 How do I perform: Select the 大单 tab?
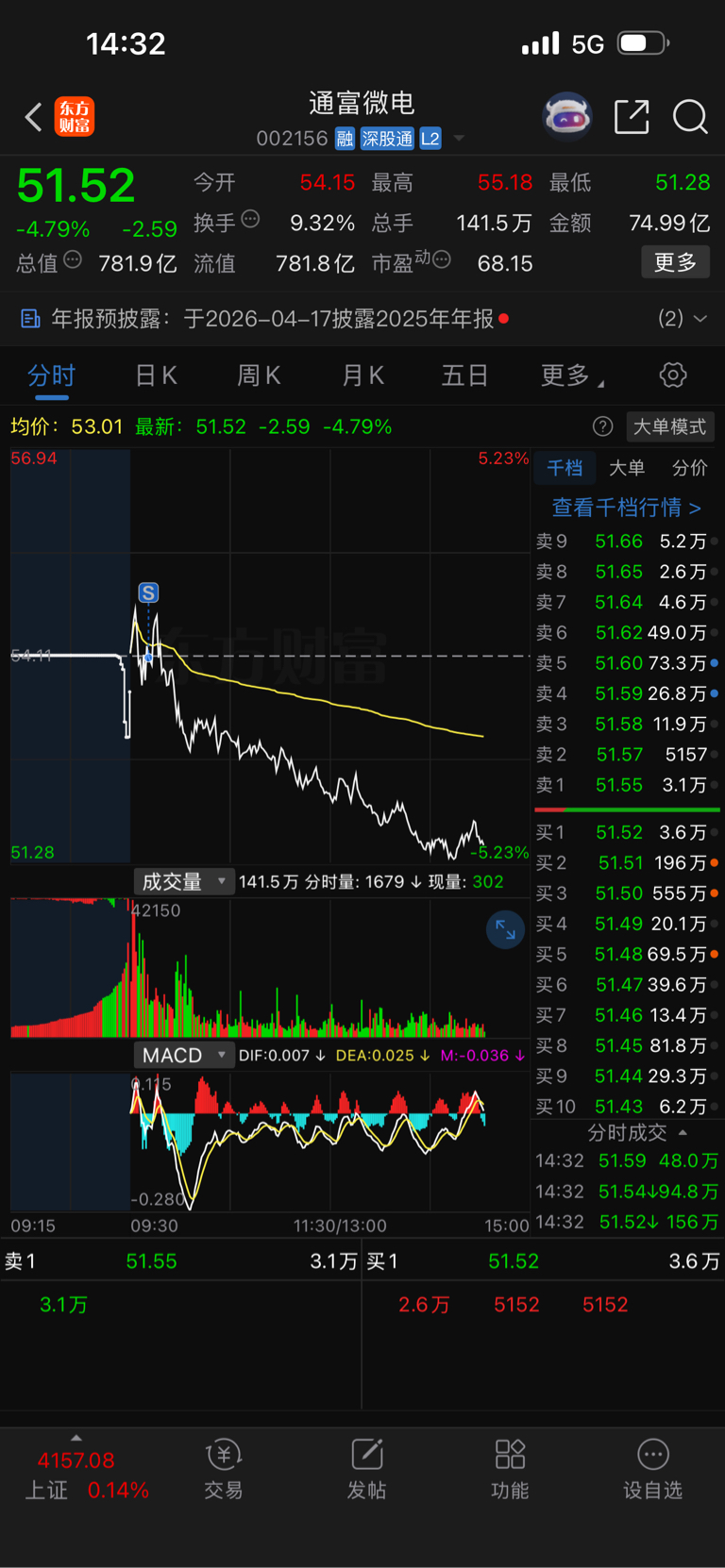(x=627, y=468)
